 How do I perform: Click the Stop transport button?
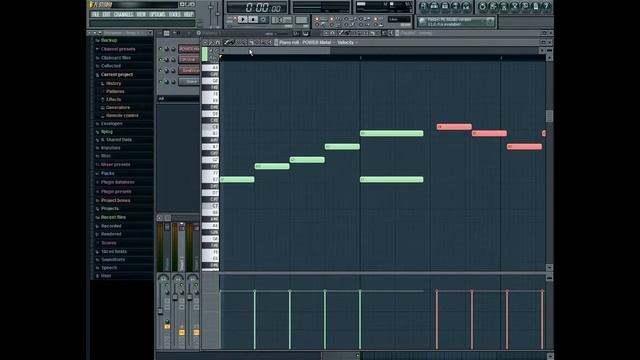pos(253,20)
